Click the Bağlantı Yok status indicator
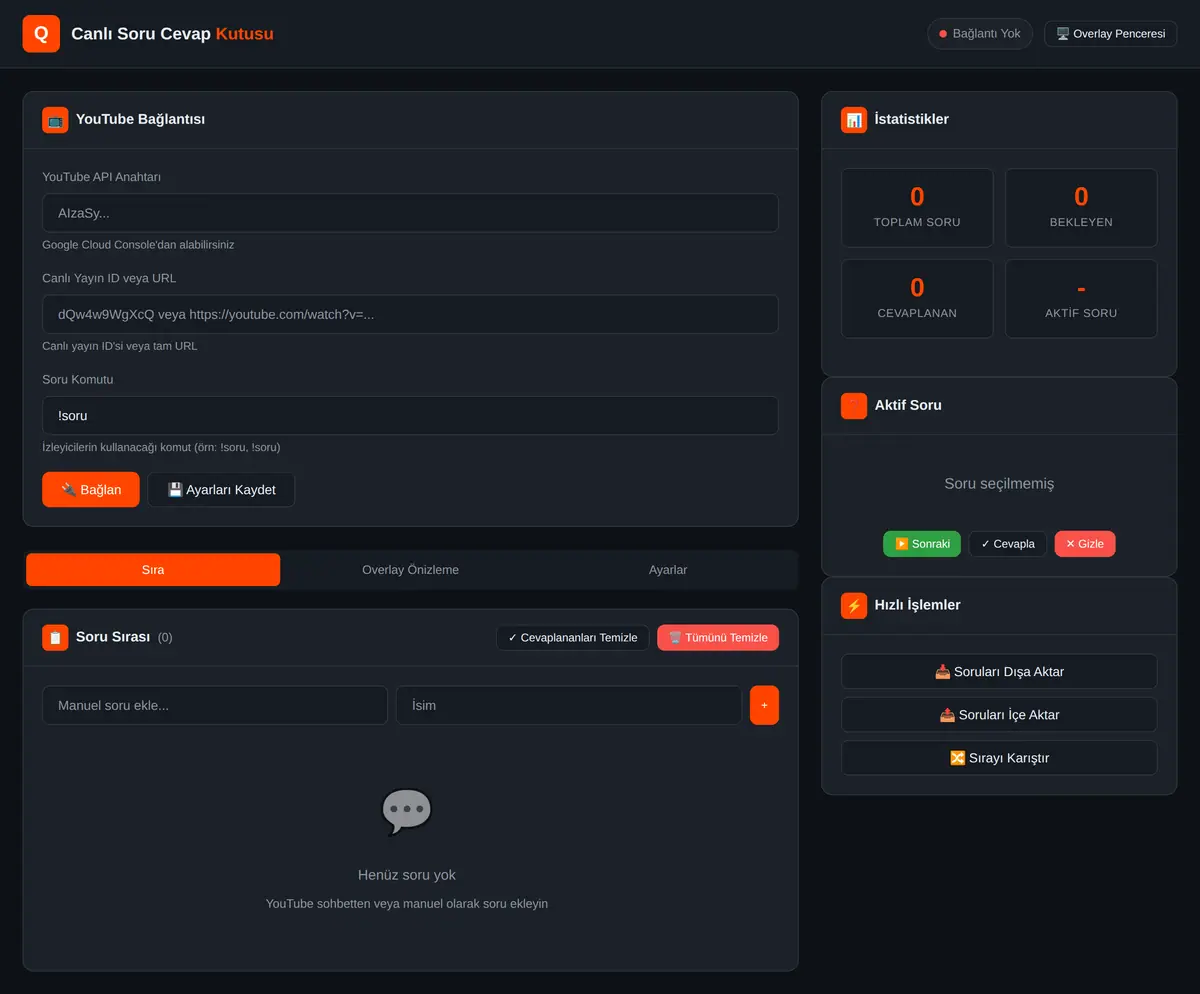Viewport: 1200px width, 994px height. (x=980, y=34)
